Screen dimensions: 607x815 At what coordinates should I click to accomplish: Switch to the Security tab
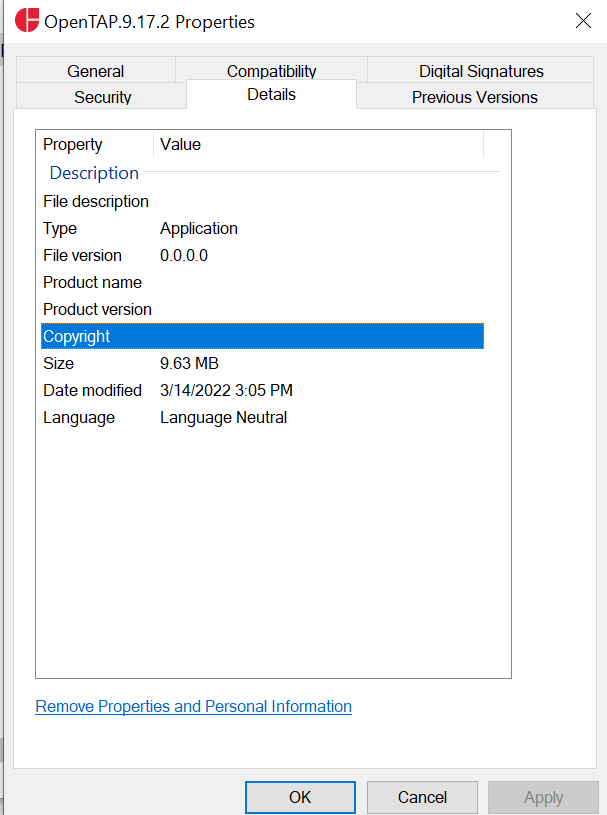101,97
